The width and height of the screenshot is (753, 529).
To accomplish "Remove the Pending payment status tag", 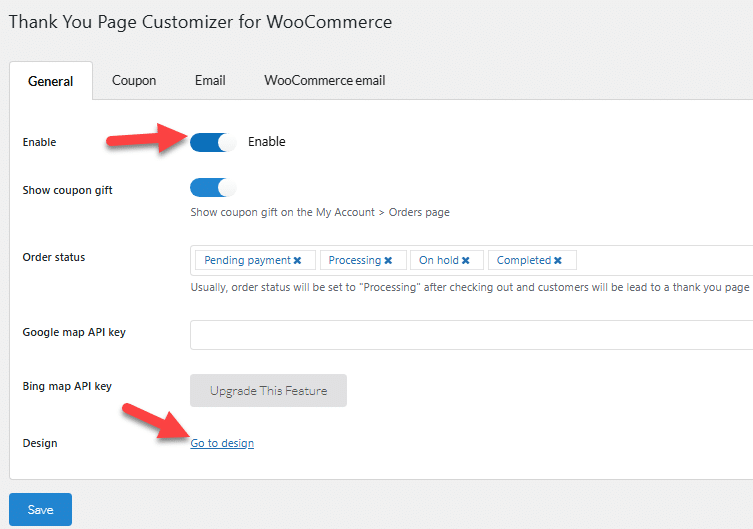I will coord(298,260).
